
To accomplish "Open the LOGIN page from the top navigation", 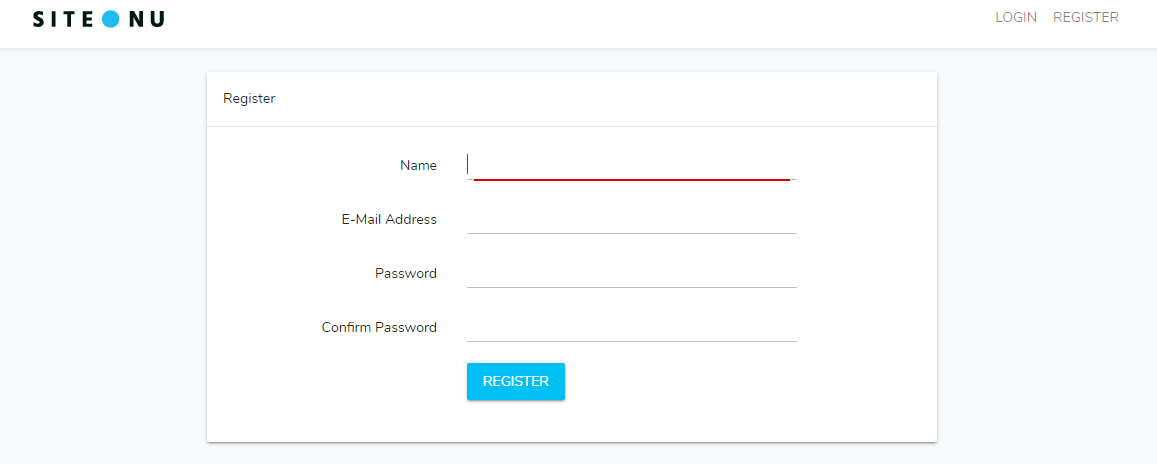I will 1016,17.
